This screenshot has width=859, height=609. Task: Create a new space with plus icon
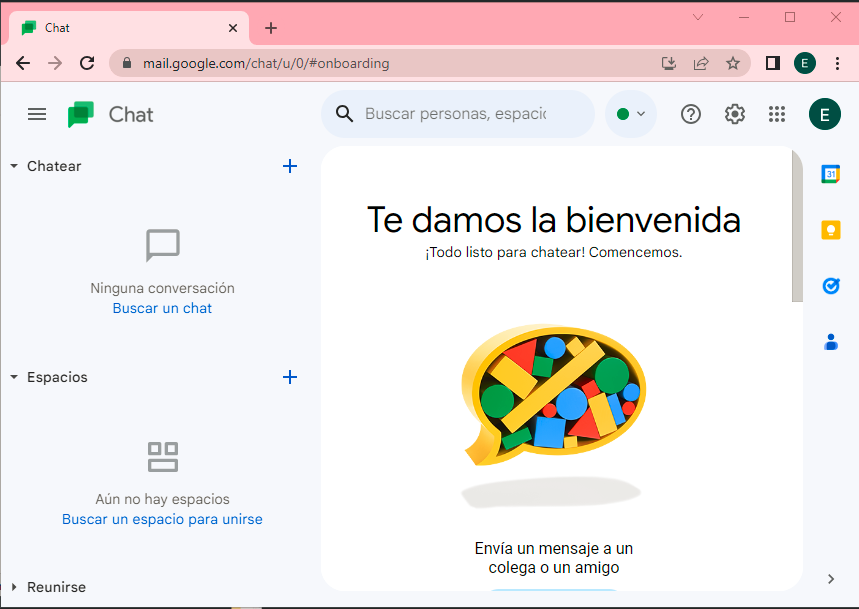click(290, 377)
